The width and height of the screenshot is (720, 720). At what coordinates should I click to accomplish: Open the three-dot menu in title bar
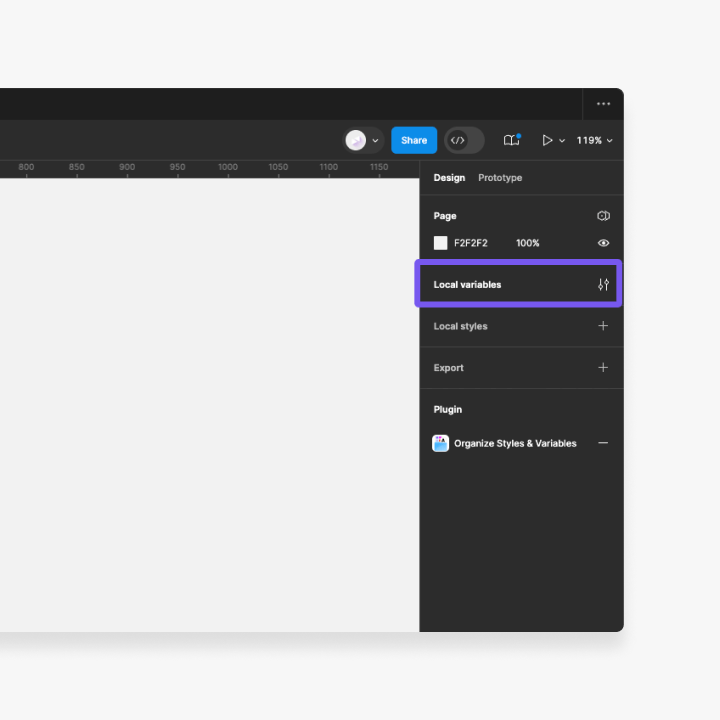(x=603, y=104)
